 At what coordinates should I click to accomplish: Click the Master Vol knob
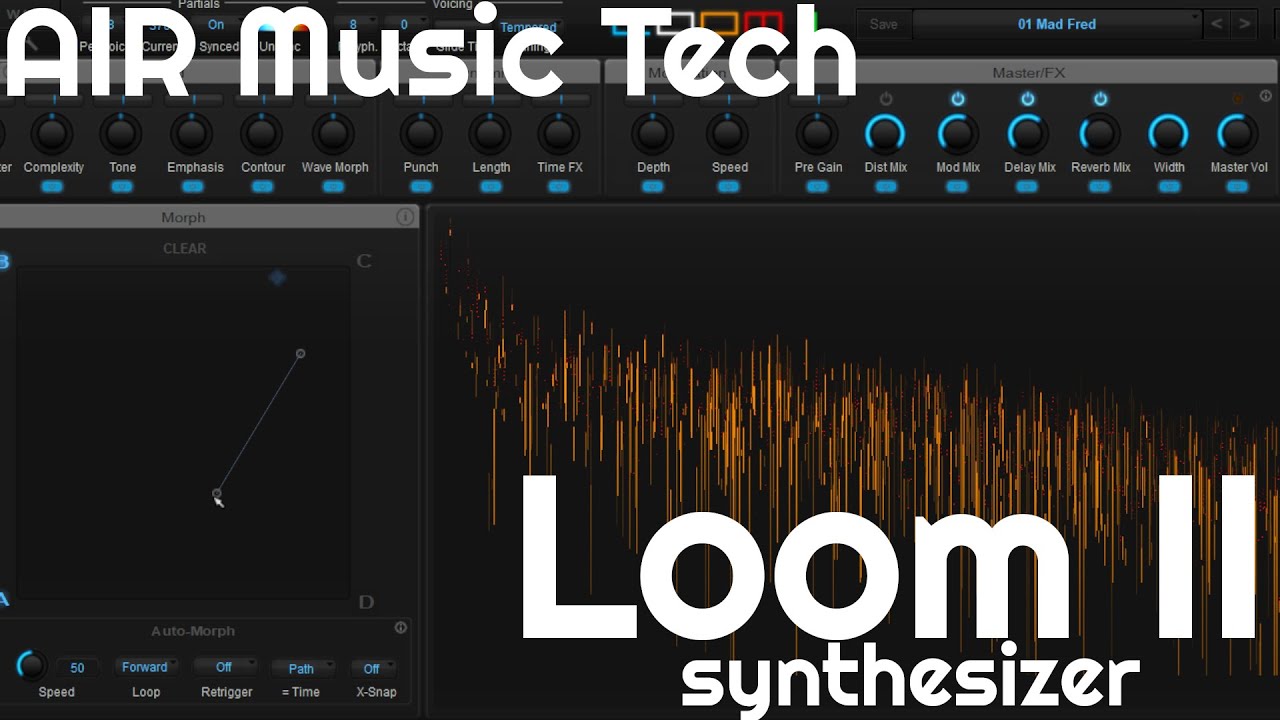pyautogui.click(x=1238, y=133)
